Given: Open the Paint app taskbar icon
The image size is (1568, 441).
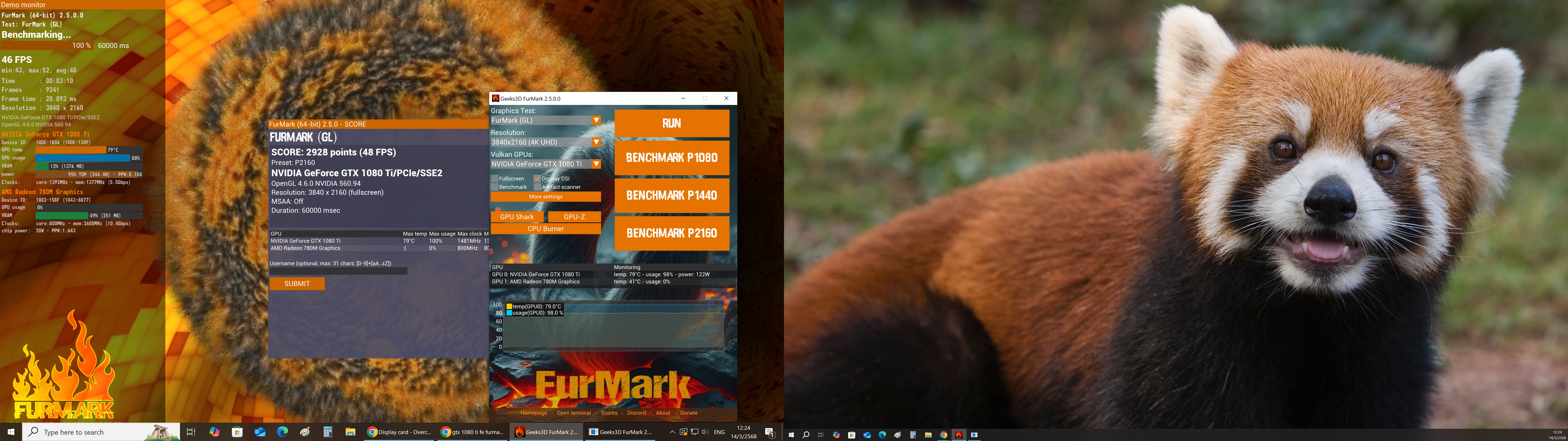Looking at the screenshot, I should coord(305,432).
